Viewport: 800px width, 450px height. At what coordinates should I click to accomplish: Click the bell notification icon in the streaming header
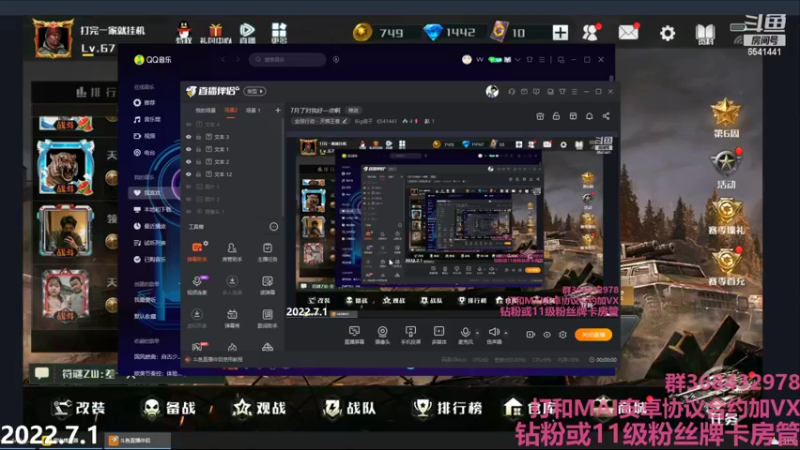[x=589, y=116]
